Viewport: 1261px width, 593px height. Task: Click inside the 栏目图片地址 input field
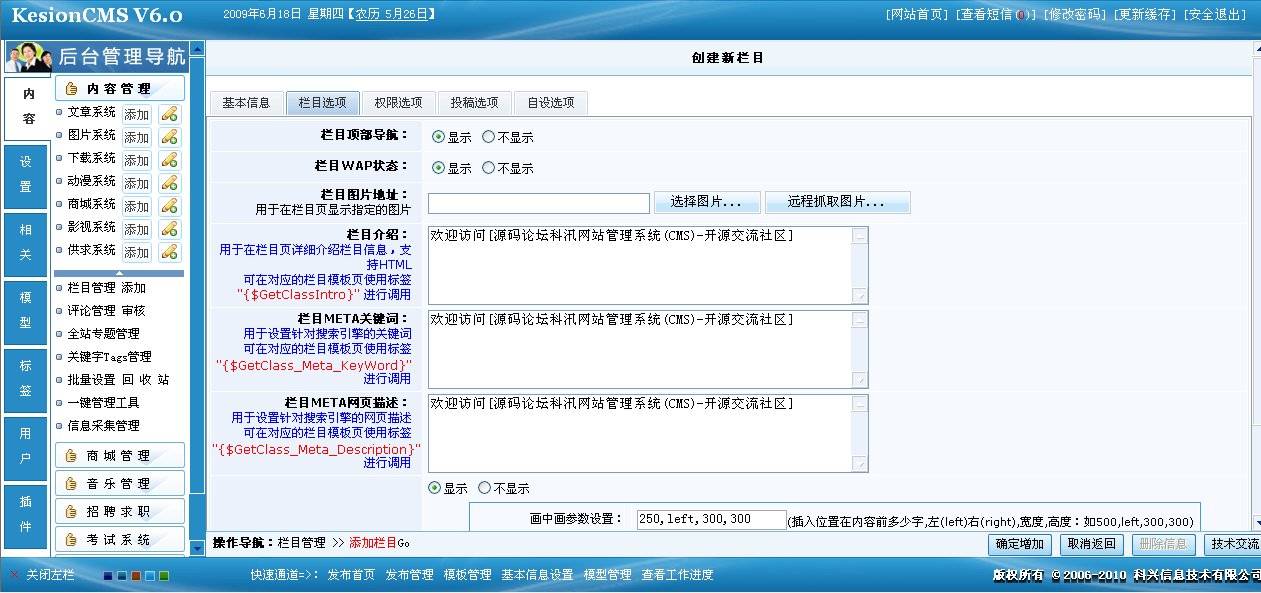click(538, 202)
